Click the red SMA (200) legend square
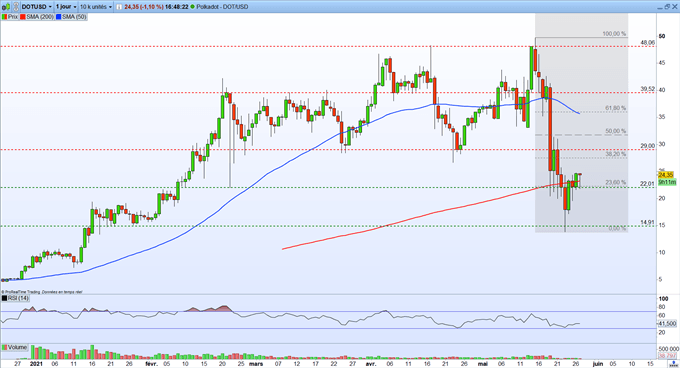680x368 pixels. 23,17
